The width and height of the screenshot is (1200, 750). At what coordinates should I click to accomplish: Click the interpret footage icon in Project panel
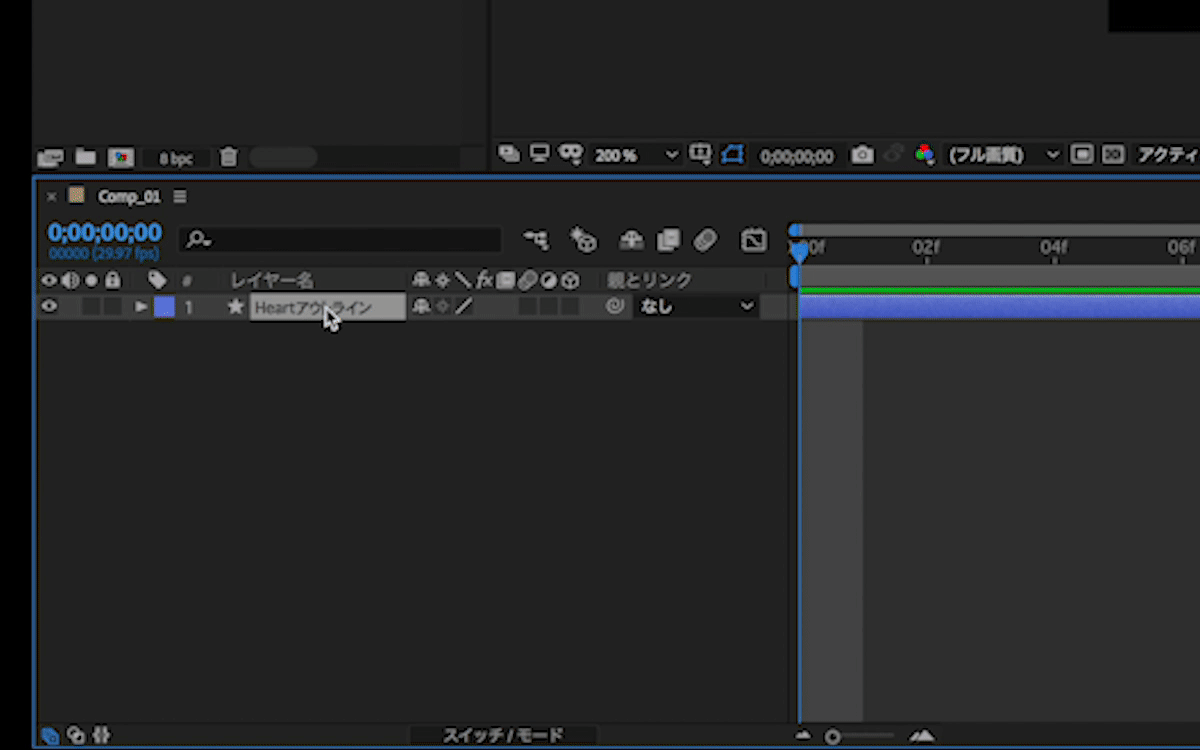50,157
